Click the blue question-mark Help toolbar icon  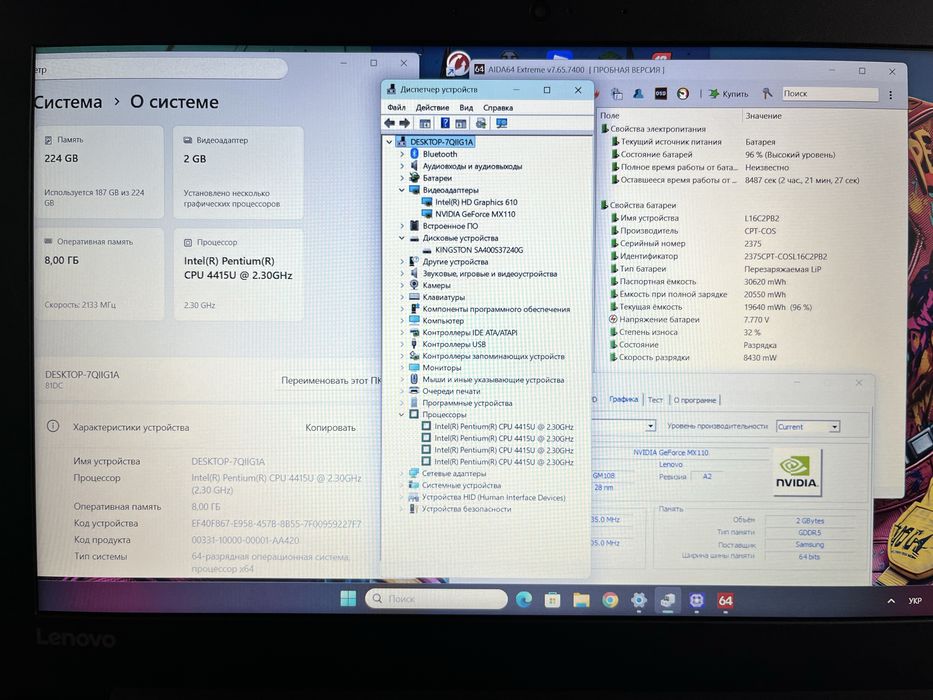444,123
